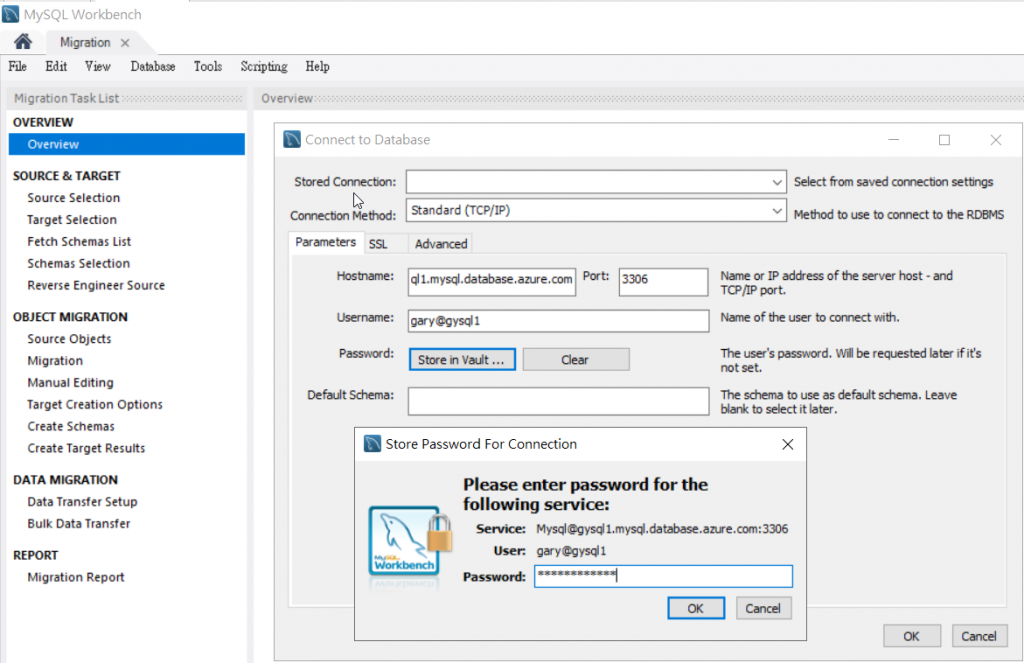Click the Username field with gary@gysql1
The width and height of the screenshot is (1024, 663).
point(558,321)
